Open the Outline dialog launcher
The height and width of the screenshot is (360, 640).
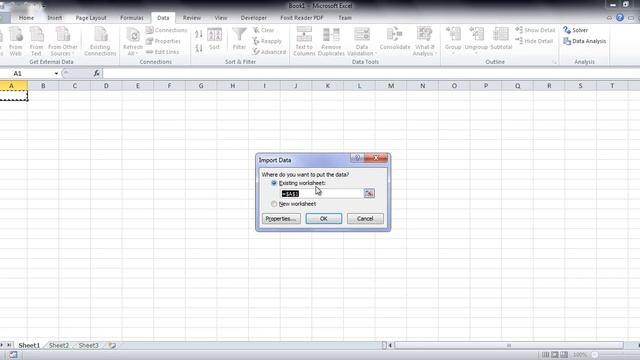click(x=554, y=62)
